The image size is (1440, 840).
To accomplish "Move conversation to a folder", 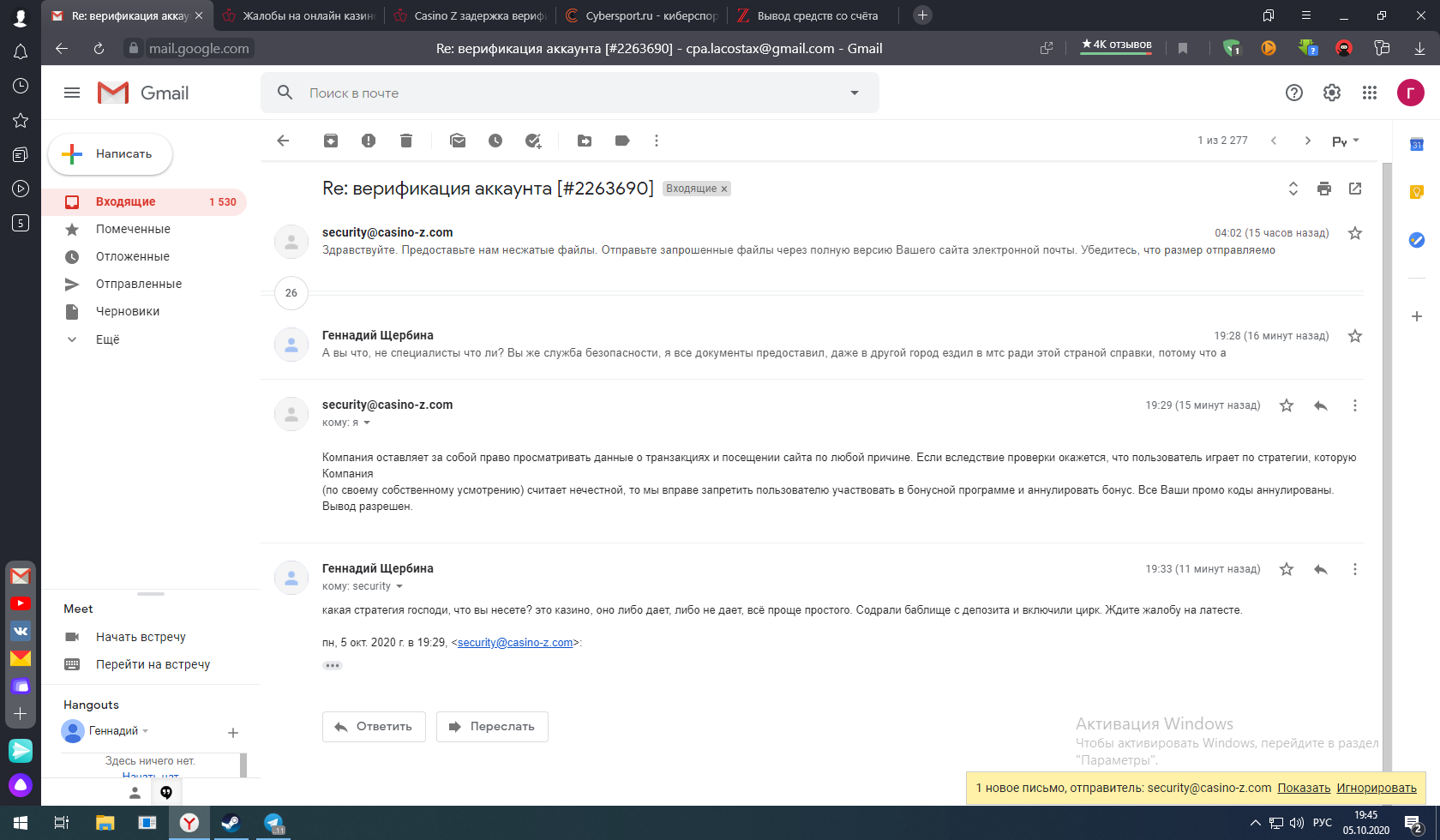I will tap(585, 141).
